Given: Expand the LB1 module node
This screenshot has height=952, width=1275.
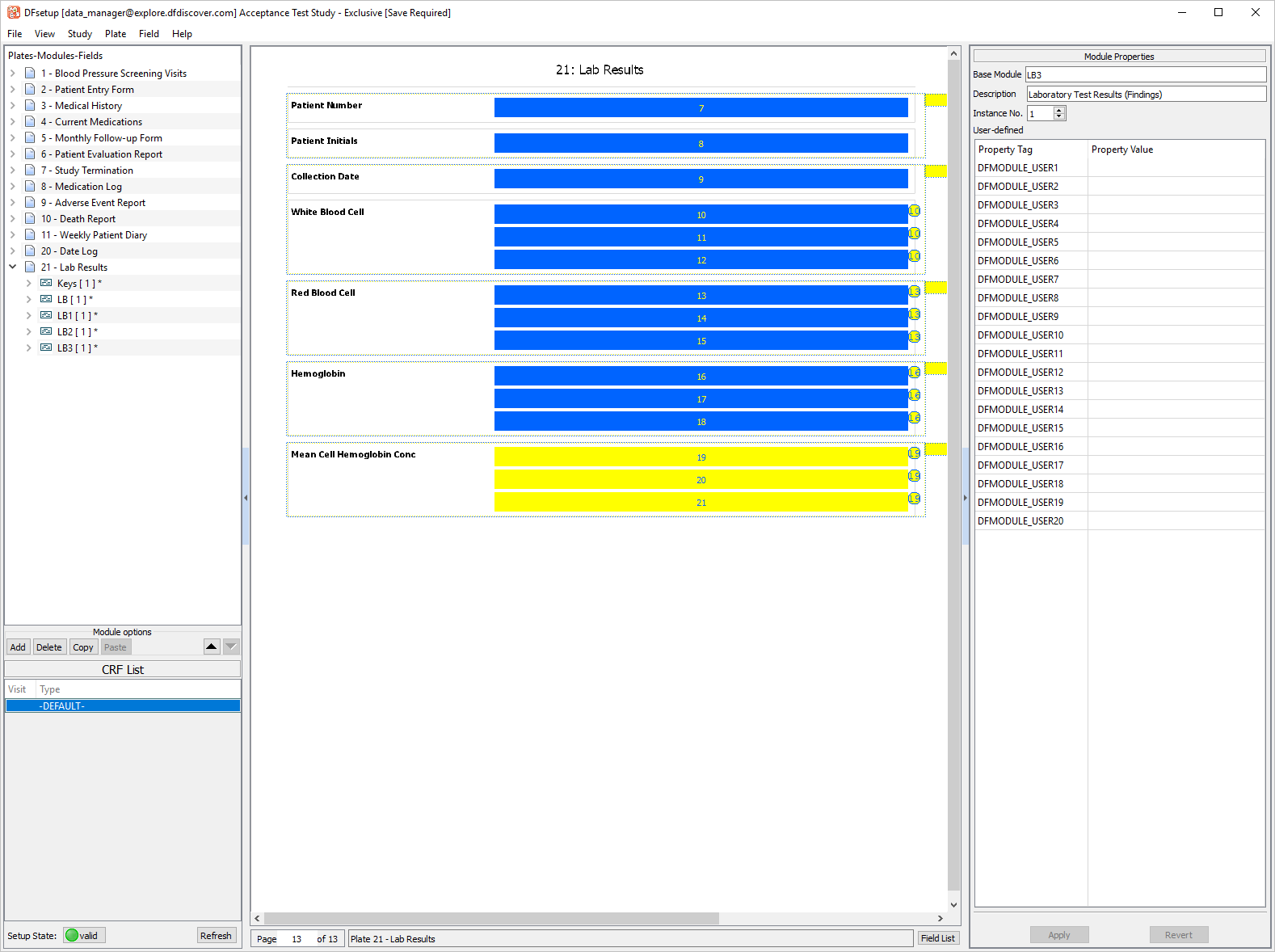Looking at the screenshot, I should tap(29, 315).
